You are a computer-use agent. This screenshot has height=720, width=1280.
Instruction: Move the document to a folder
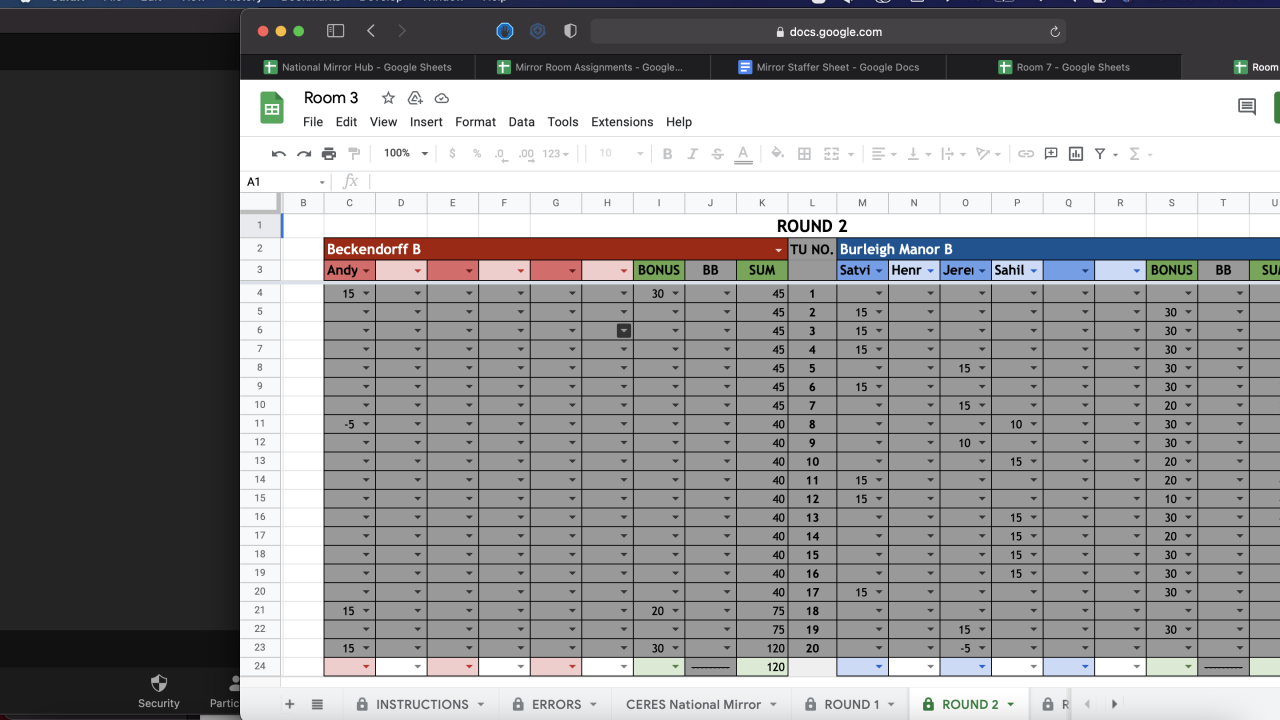(415, 98)
